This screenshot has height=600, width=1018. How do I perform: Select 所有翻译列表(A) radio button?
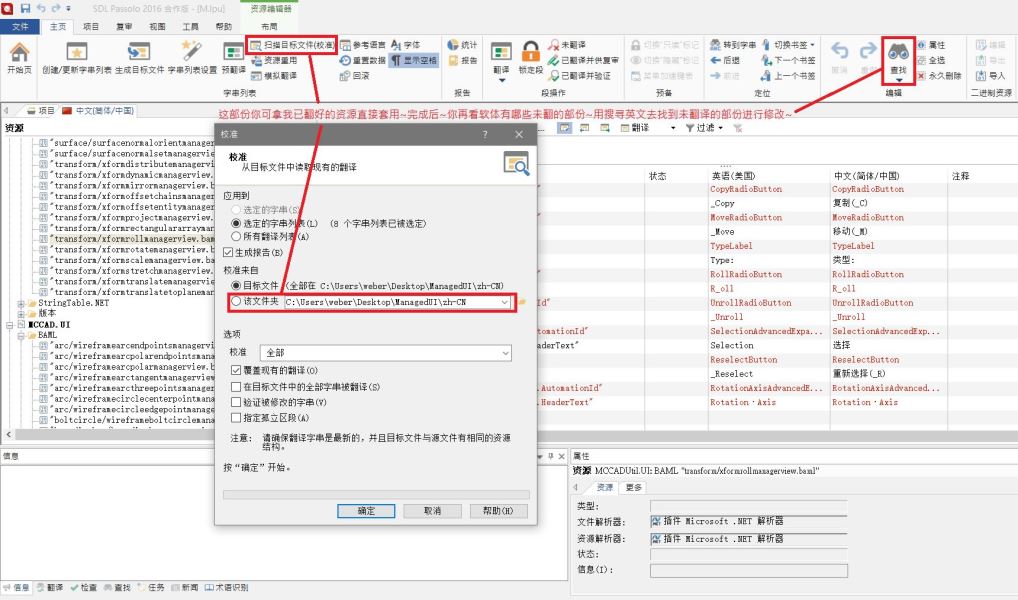(x=236, y=236)
